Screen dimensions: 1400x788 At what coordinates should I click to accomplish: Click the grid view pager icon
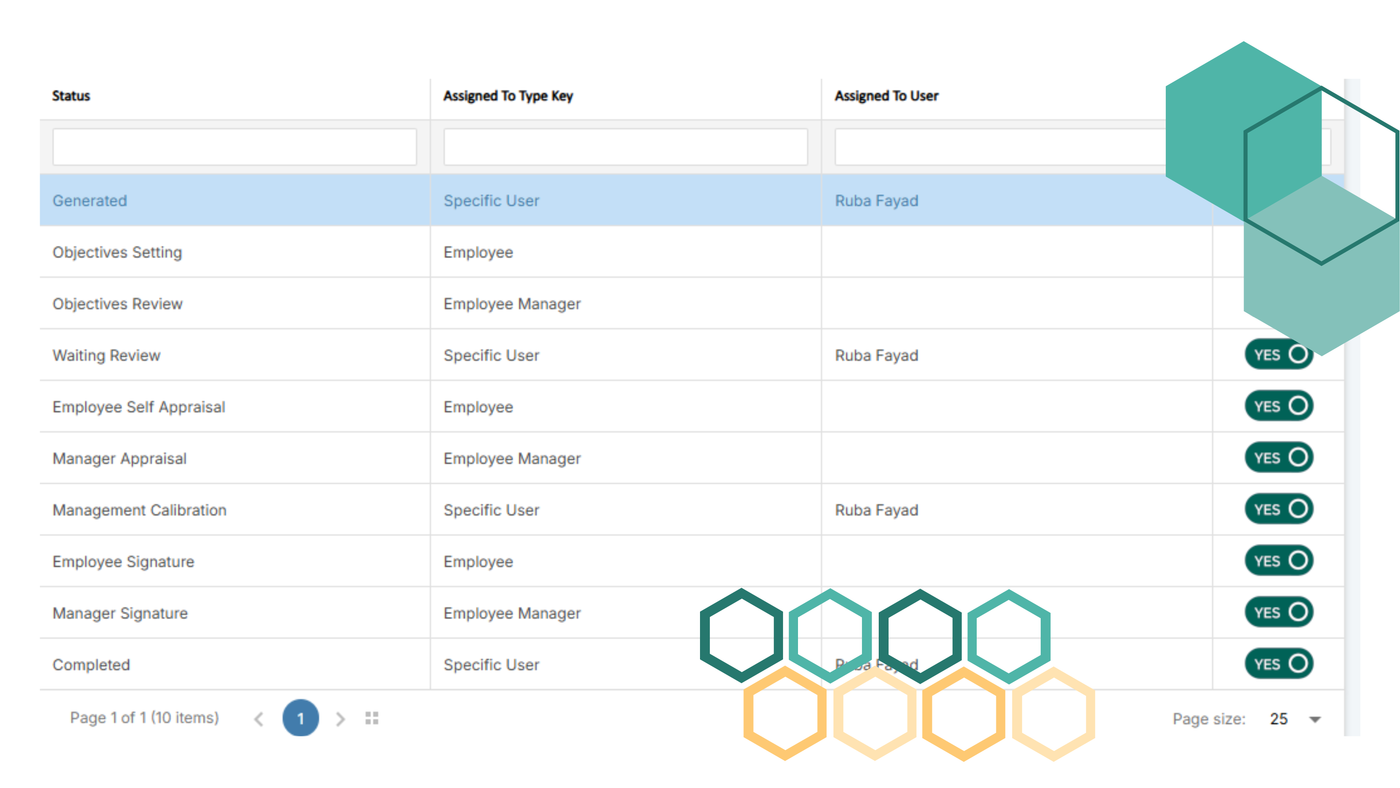(372, 719)
